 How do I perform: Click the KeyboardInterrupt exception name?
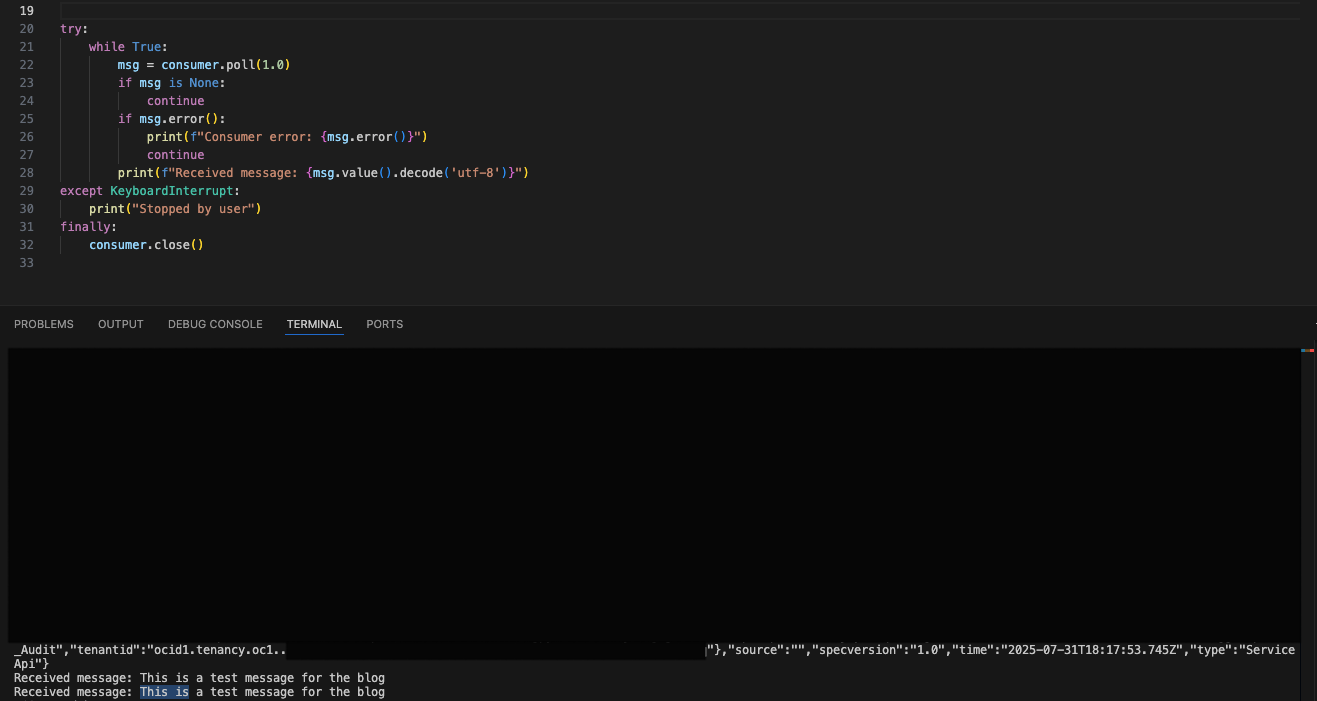(170, 190)
